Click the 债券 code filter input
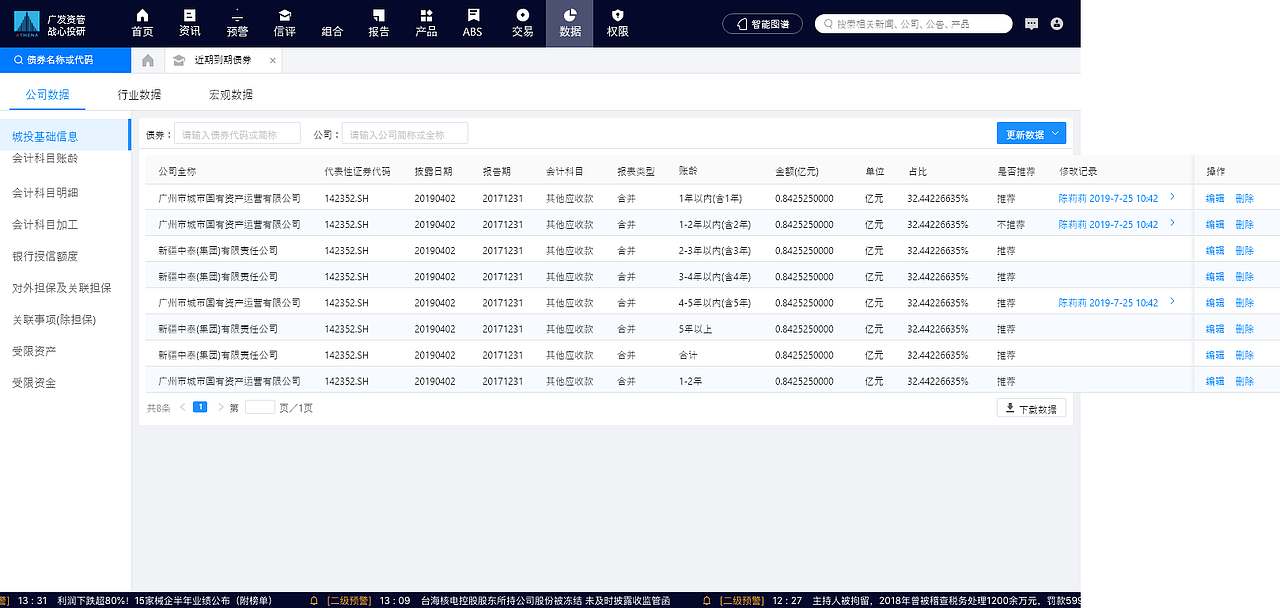Viewport: 1280px width, 608px height. click(x=237, y=134)
